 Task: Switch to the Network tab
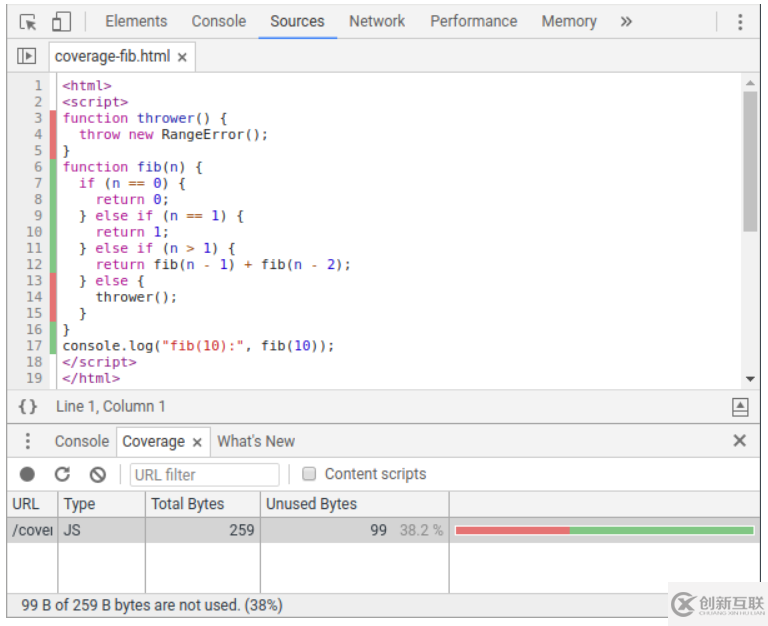point(377,21)
